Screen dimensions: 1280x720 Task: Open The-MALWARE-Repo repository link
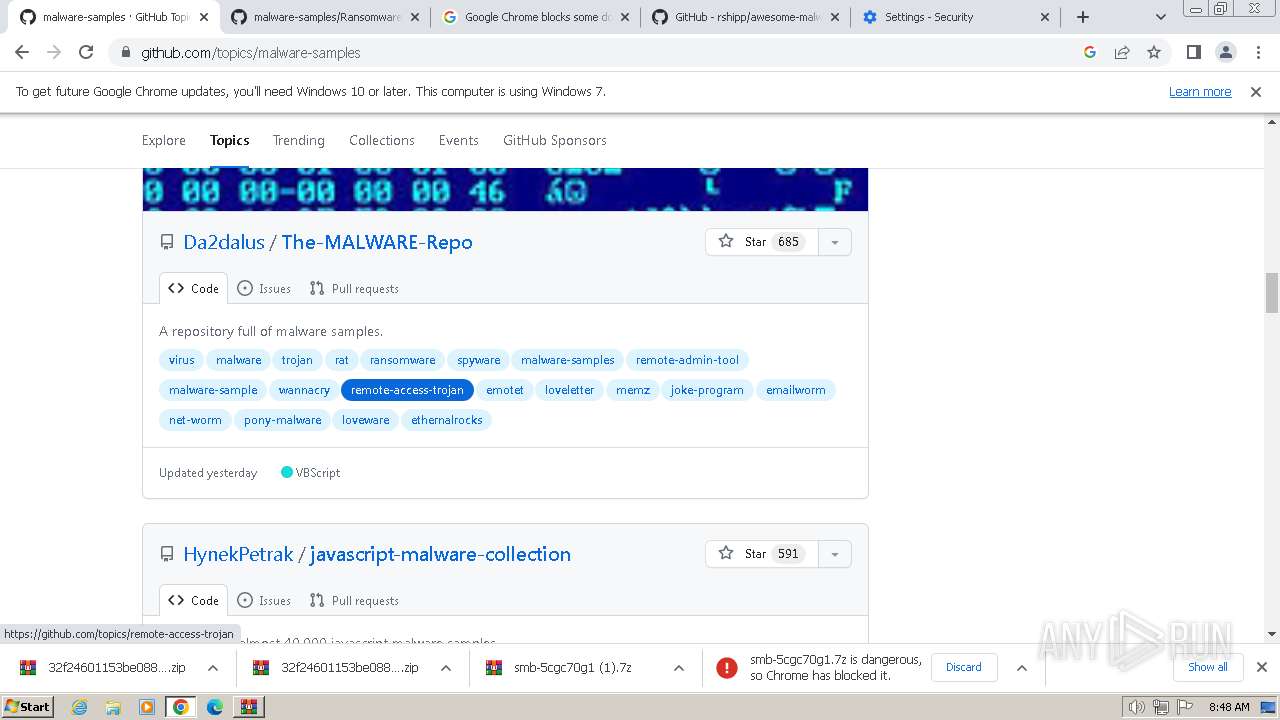coord(377,242)
